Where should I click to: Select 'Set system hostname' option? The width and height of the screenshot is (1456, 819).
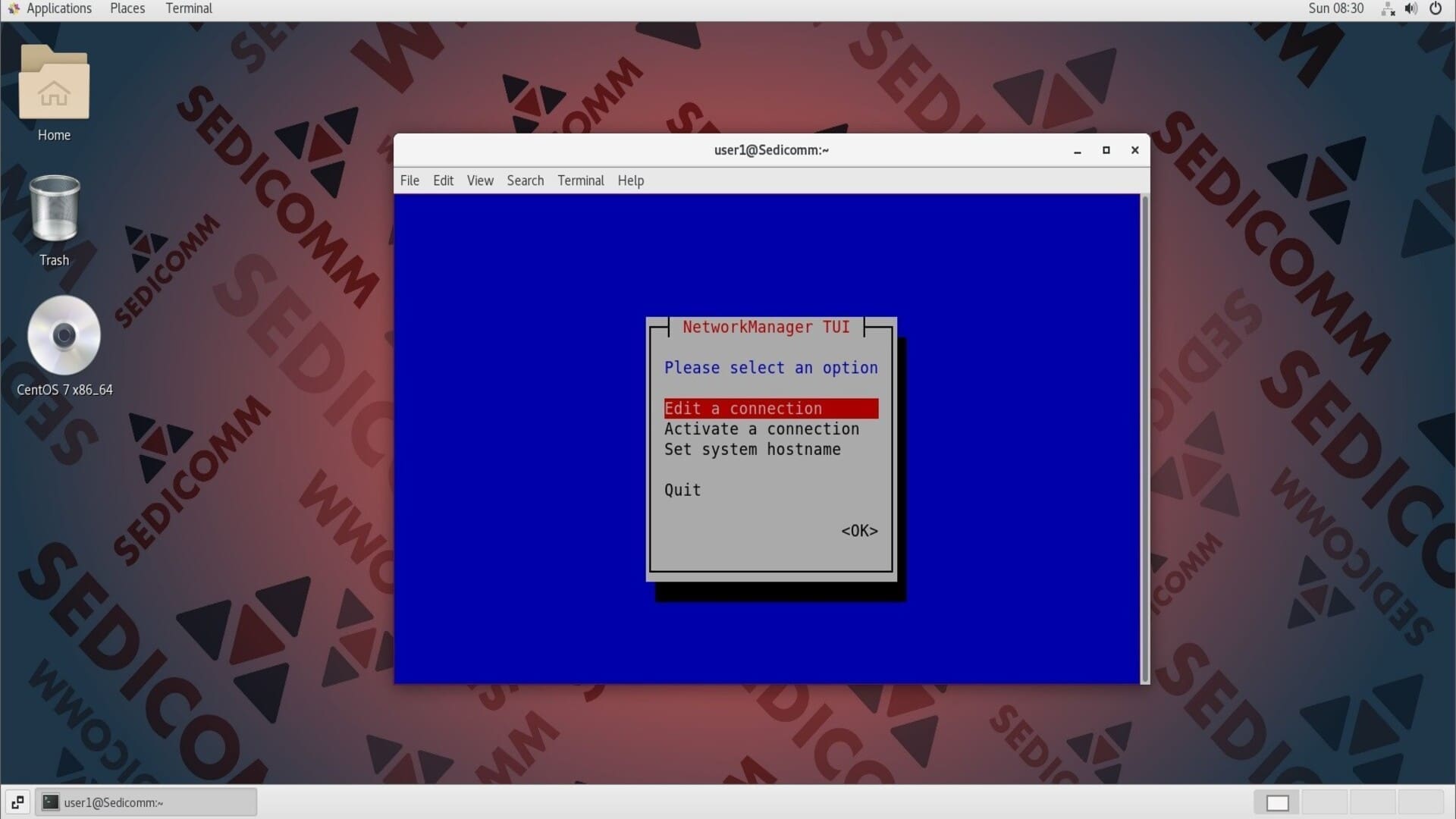click(752, 449)
